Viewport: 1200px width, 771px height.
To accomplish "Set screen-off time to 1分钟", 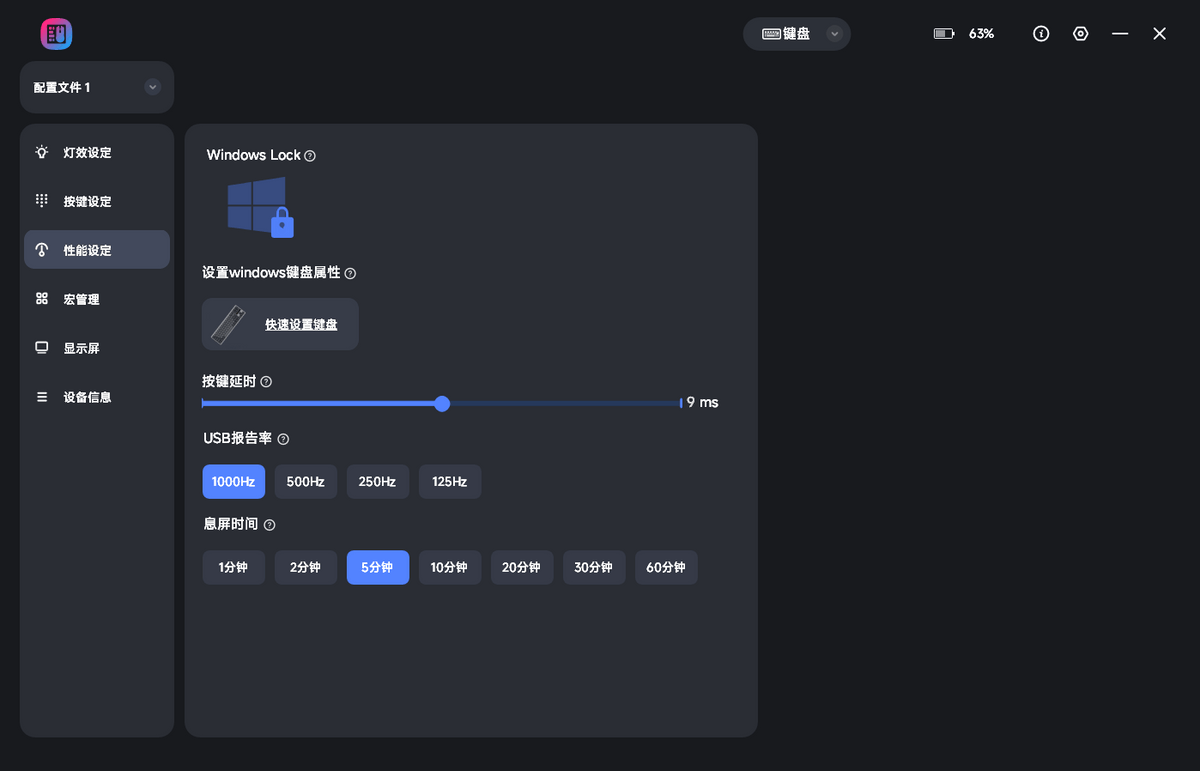I will pos(233,567).
